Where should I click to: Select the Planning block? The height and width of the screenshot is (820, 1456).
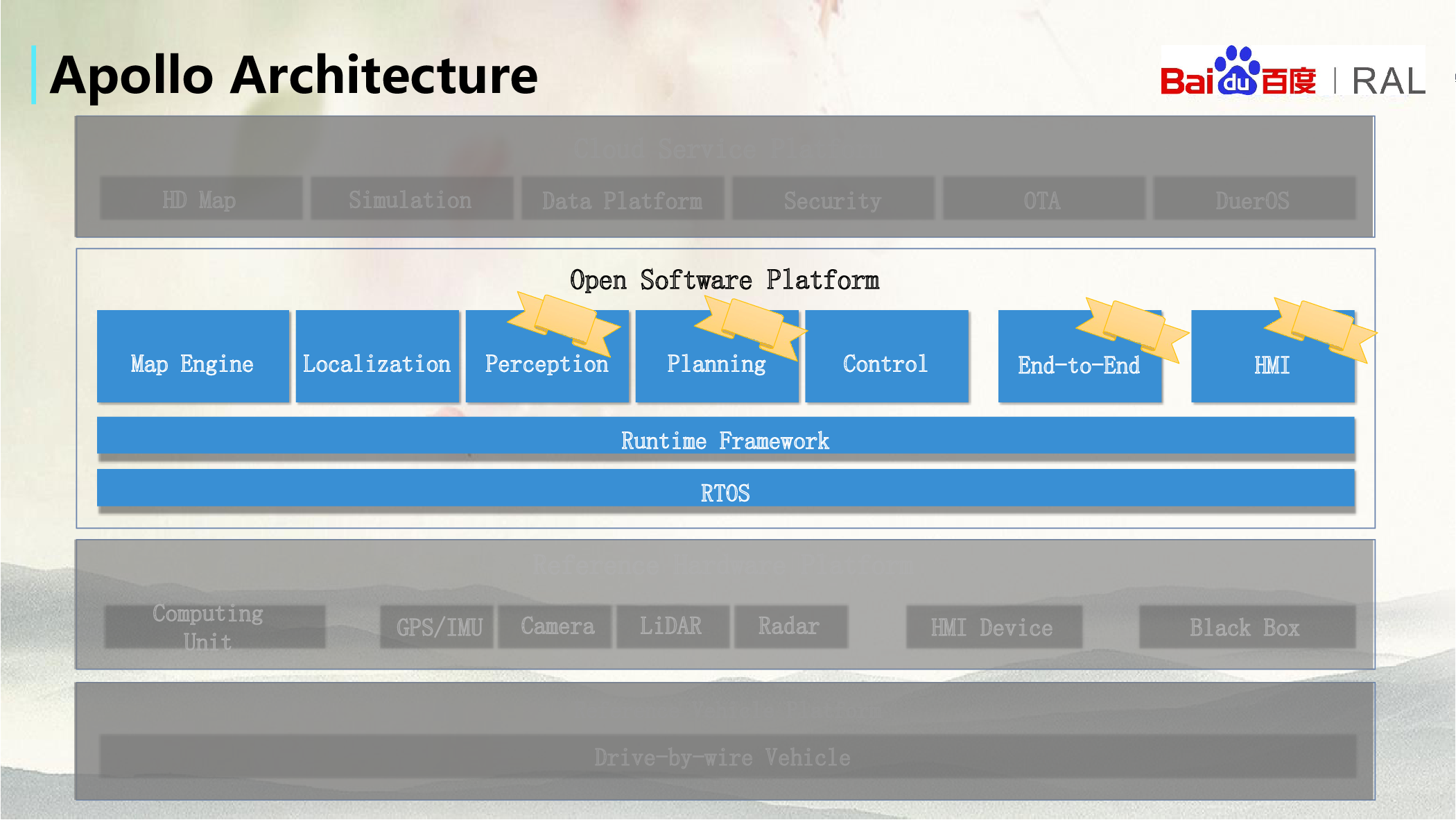pyautogui.click(x=717, y=356)
